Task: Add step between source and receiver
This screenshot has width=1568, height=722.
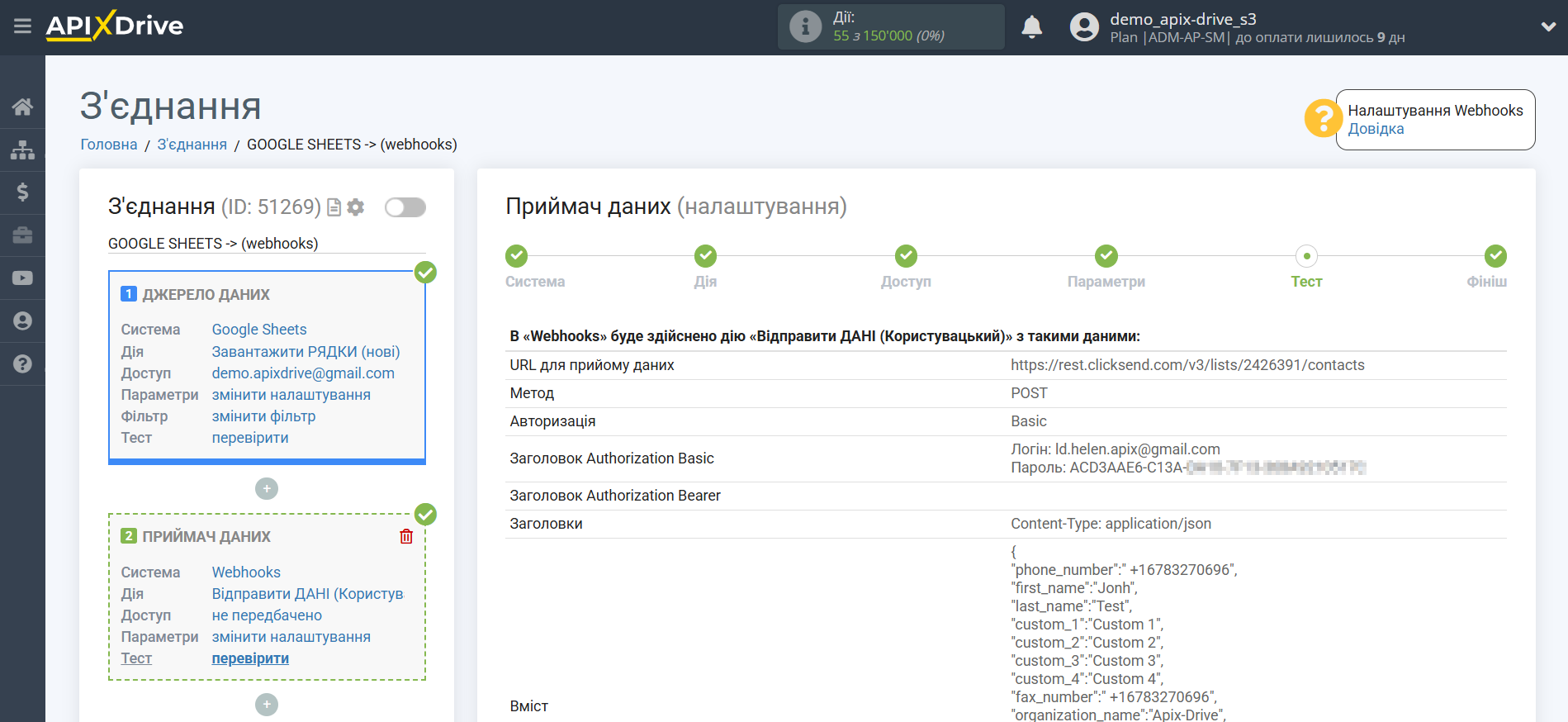Action: pyautogui.click(x=267, y=489)
